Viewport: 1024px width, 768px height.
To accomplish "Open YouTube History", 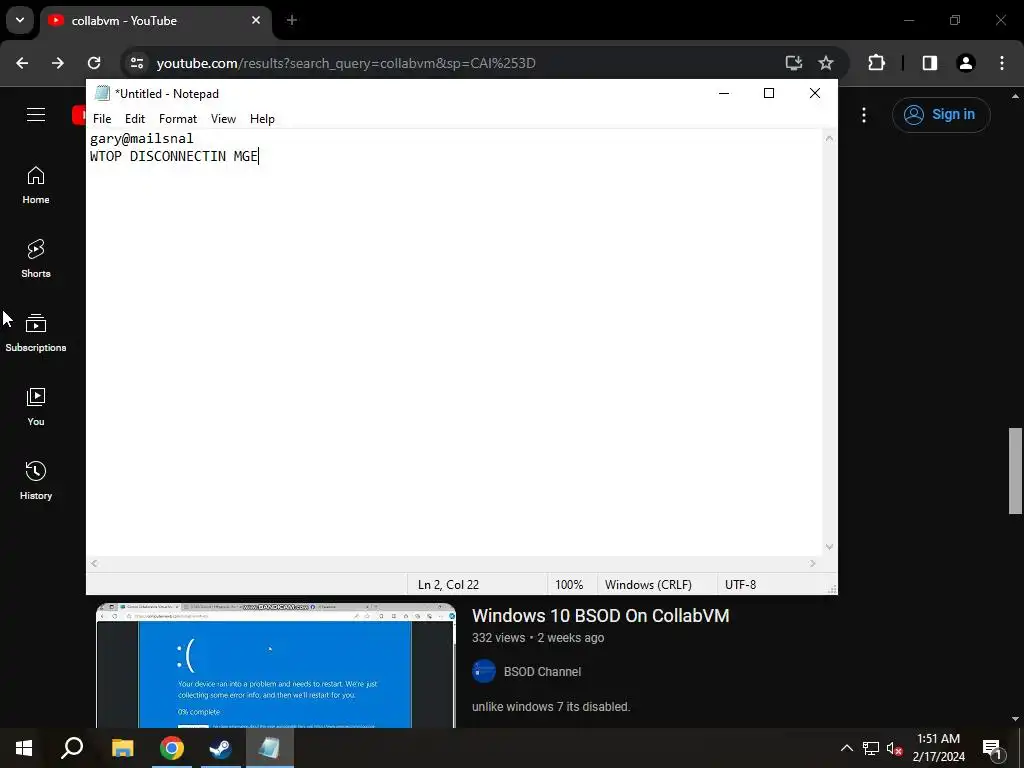I will [x=36, y=481].
